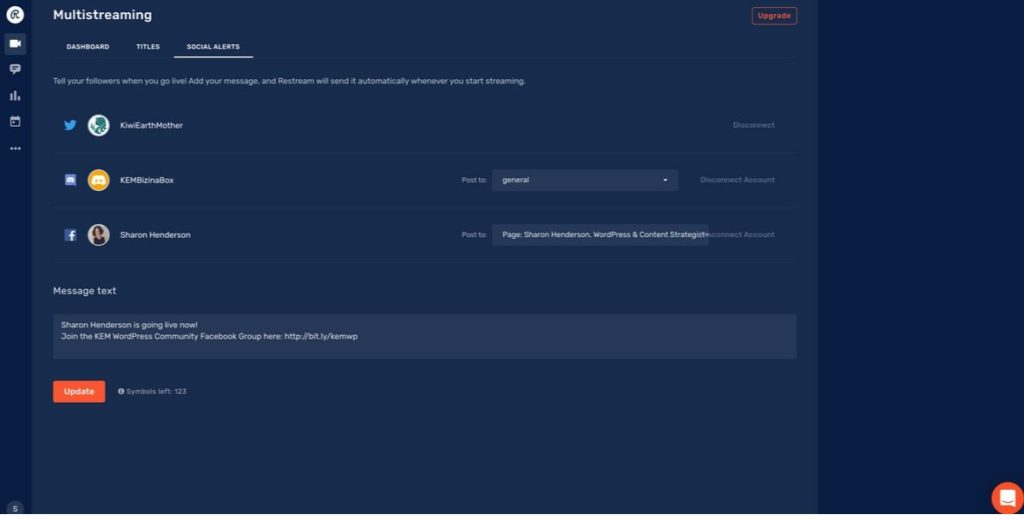Switch to the Dashboard tab
The width and height of the screenshot is (1024, 521).
(88, 47)
